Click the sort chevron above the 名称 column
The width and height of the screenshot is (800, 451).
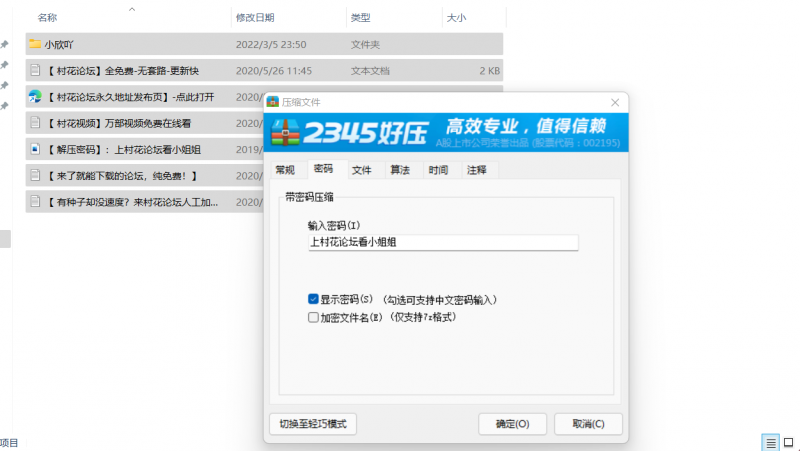133,8
